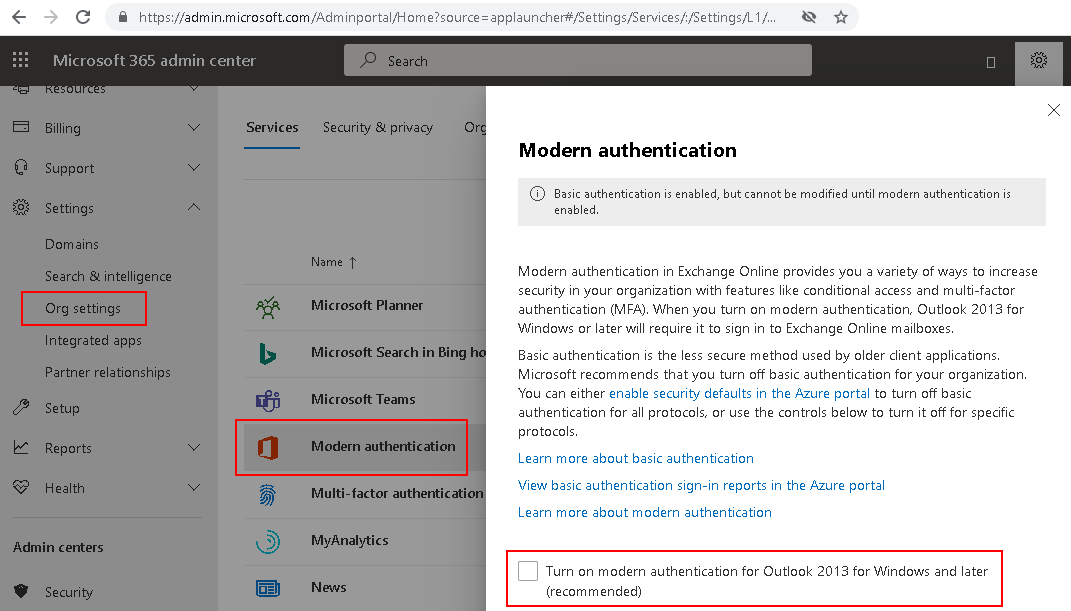Open Org settings in sidebar
The image size is (1071, 611).
83,309
